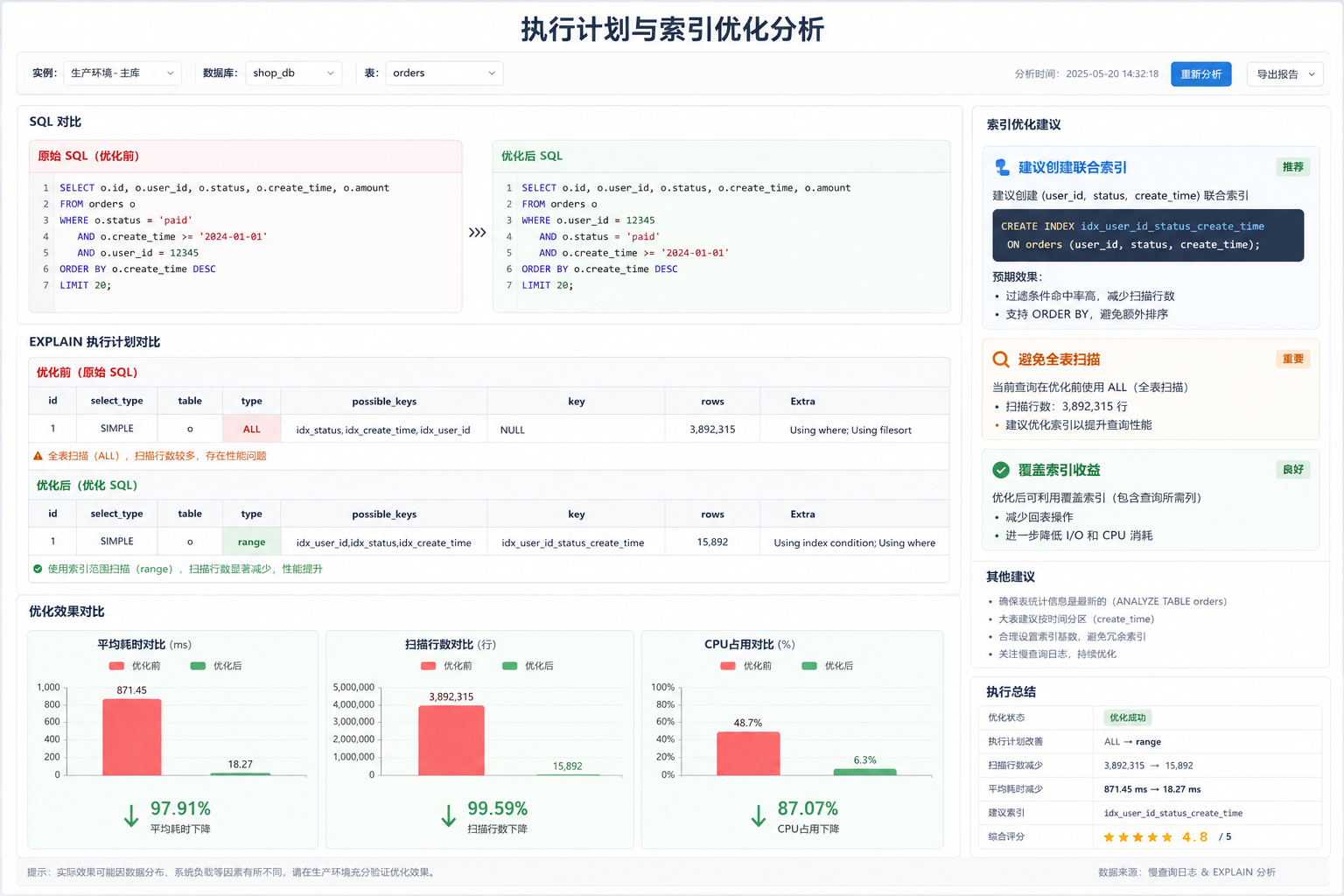Click the 优化前 (原始 SQL) table heading
This screenshot has width=1344, height=896.
(x=87, y=372)
